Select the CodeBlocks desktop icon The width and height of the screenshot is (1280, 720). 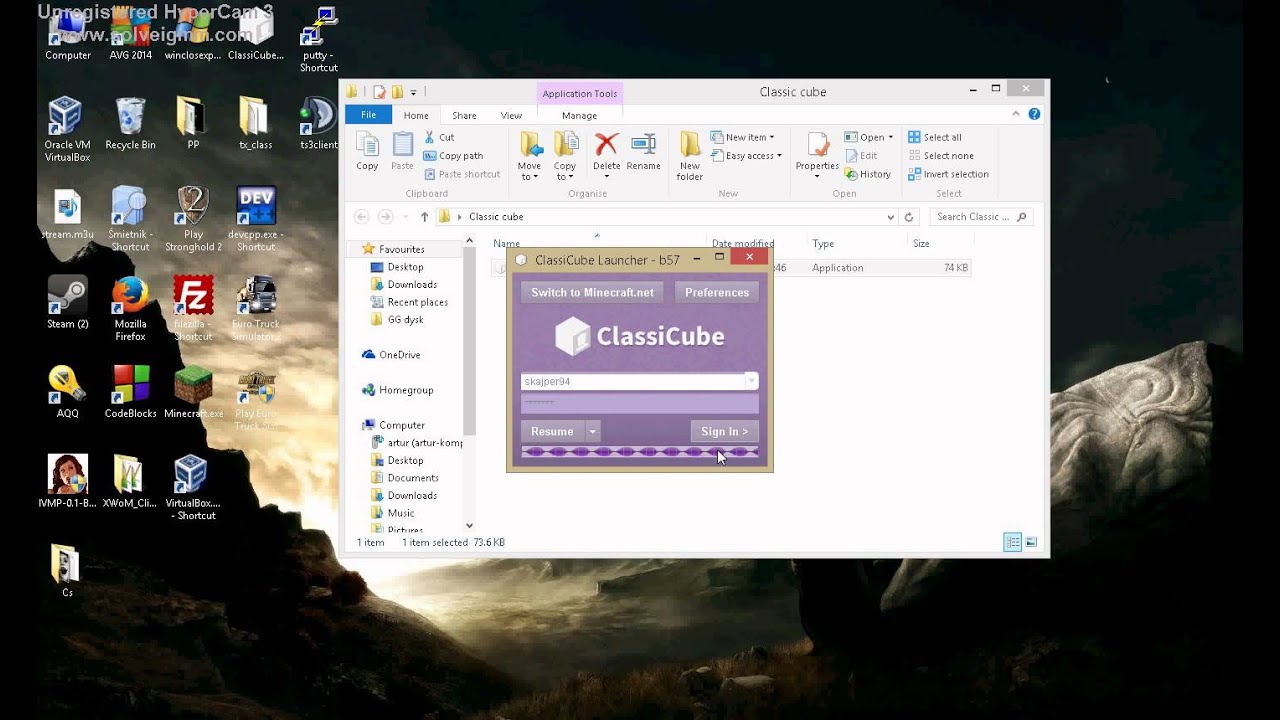[130, 393]
